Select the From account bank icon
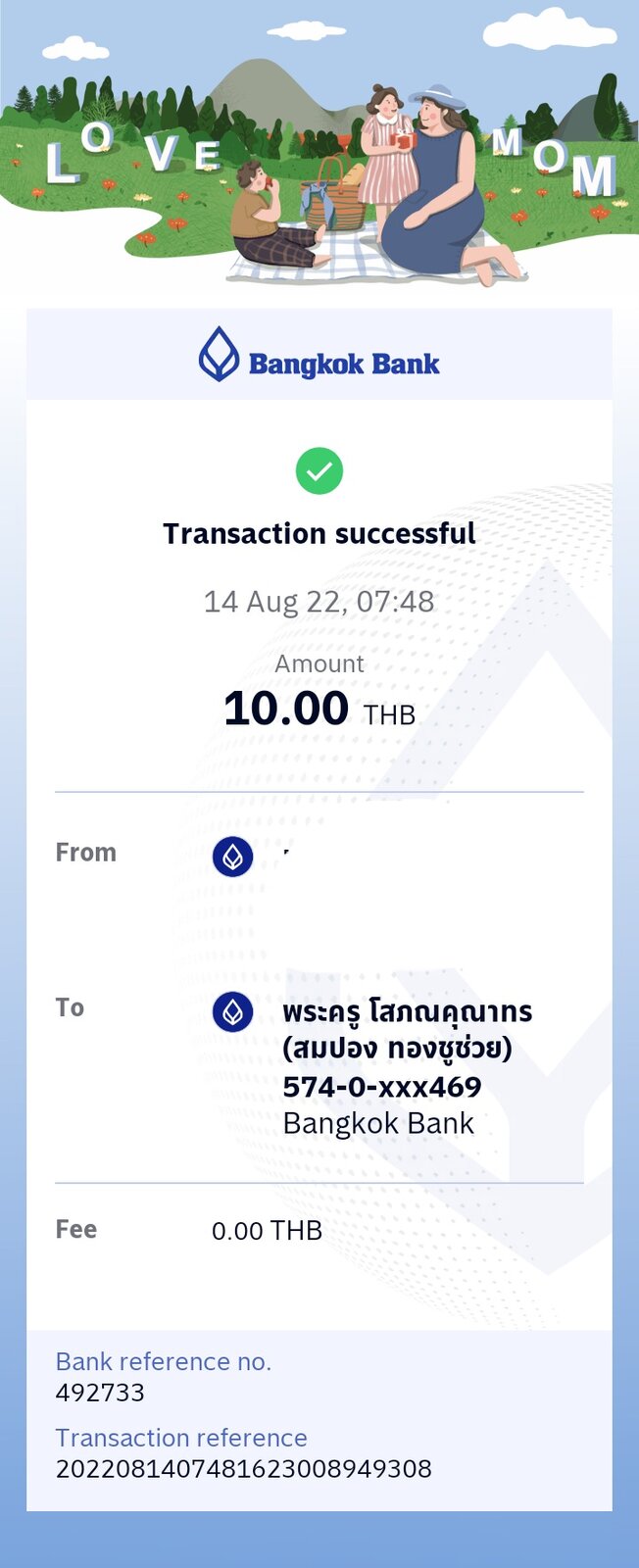The image size is (639, 1568). point(233,857)
